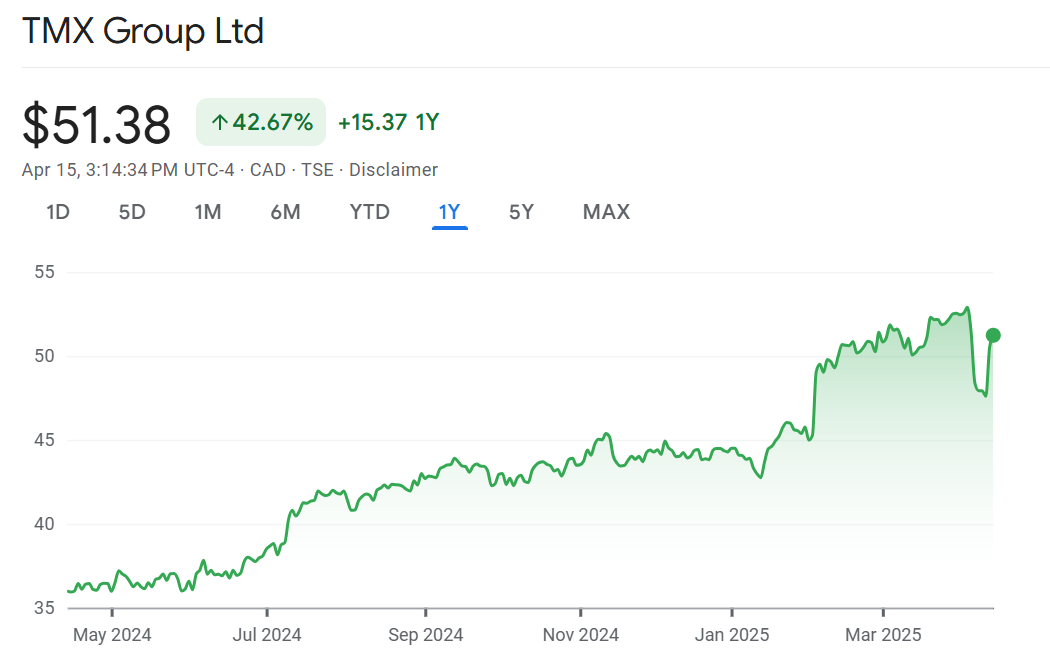Image resolution: width=1050 pixels, height=667 pixels.
Task: Switch chart to 5Y range
Action: [x=521, y=212]
